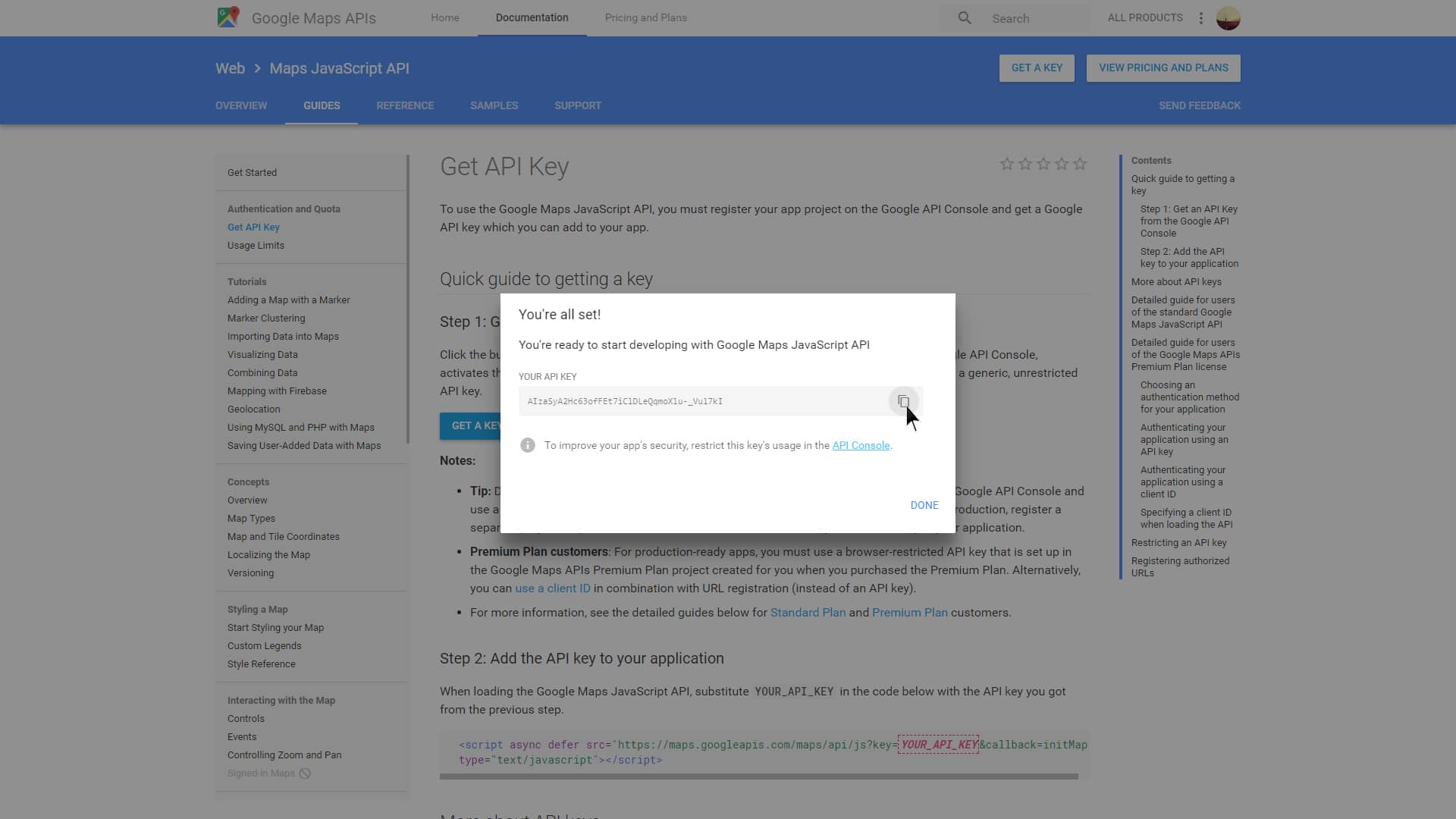Click Maps JavaScript API breadcrumb
The width and height of the screenshot is (1456, 819).
tap(339, 68)
